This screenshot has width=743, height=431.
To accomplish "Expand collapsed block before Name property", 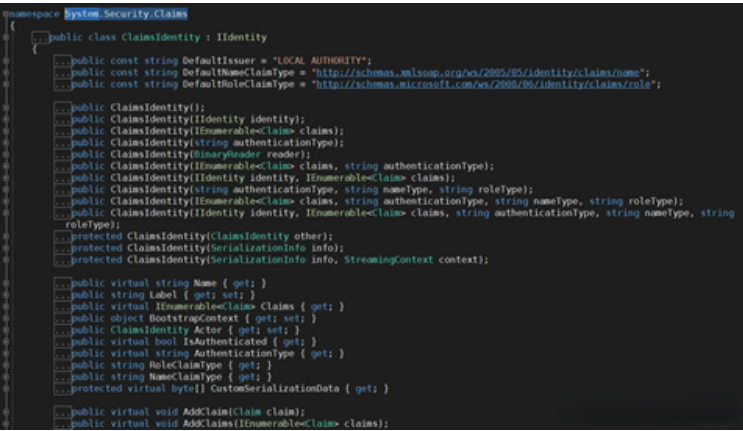I will [62, 283].
